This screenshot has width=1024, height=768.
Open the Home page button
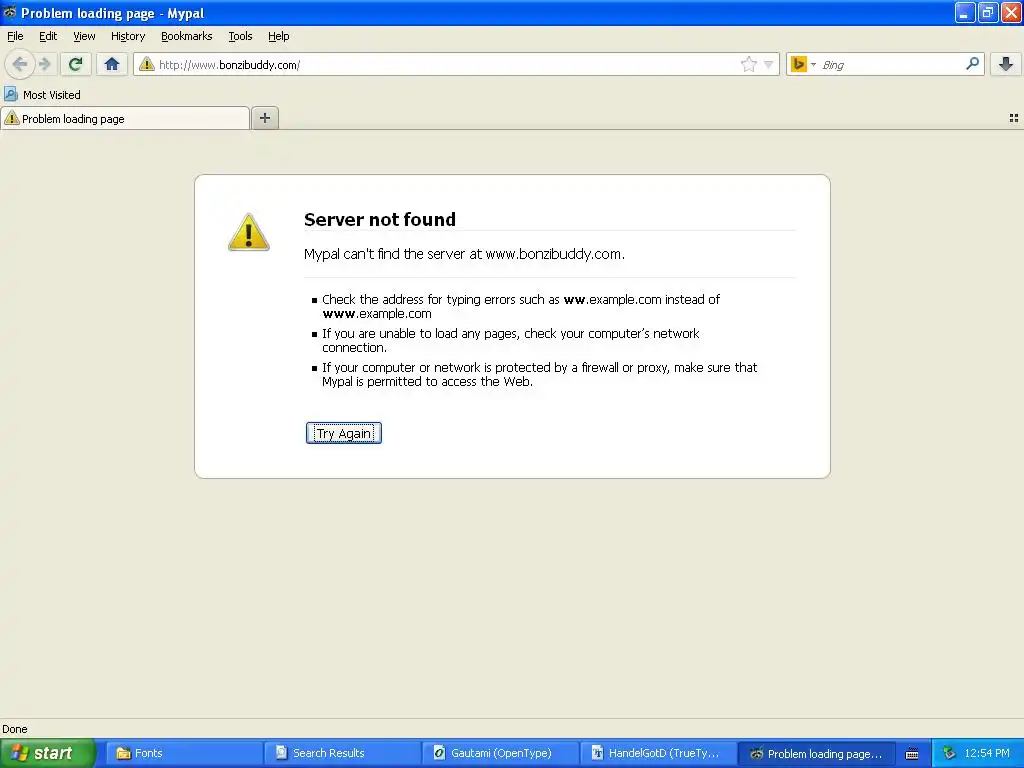112,64
